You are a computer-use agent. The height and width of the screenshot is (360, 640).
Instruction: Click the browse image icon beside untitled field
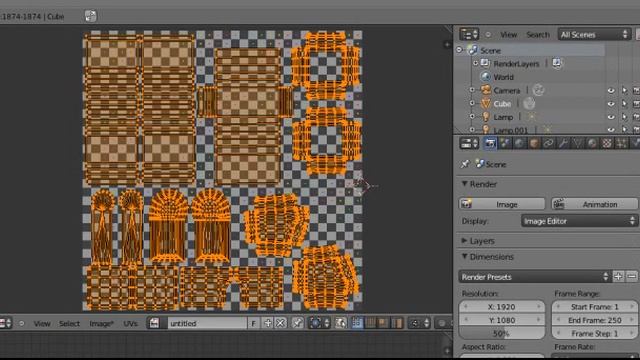point(156,323)
